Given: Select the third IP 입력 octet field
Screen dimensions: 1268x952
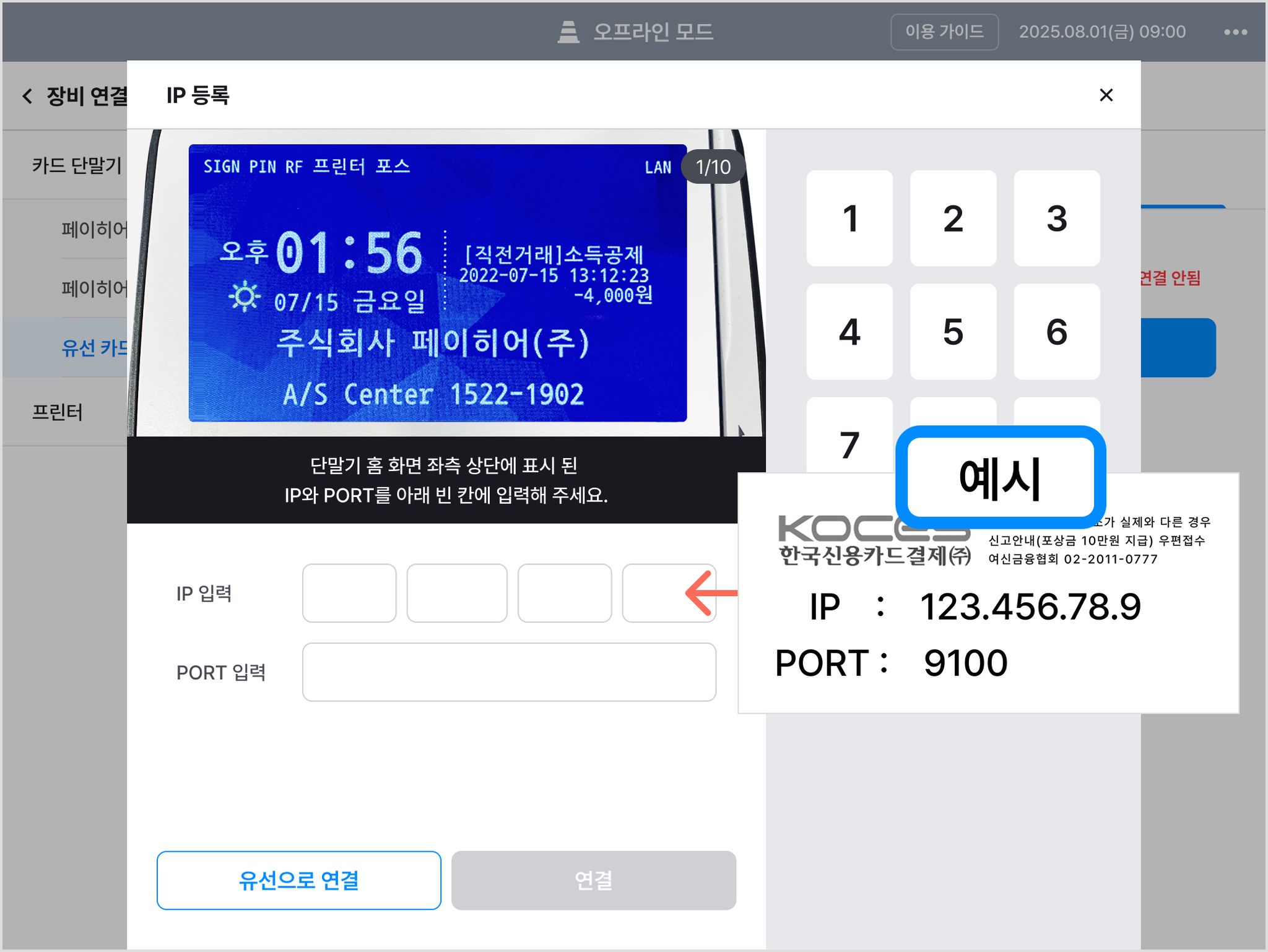Looking at the screenshot, I should [565, 593].
